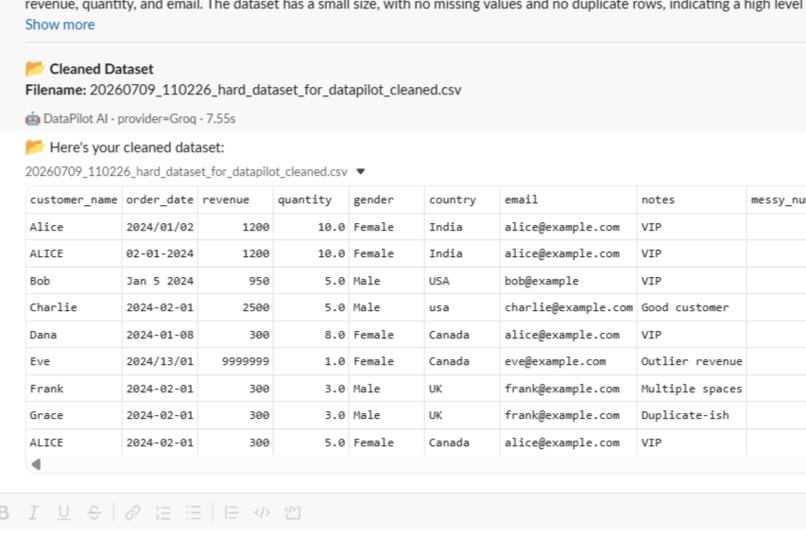Screen dimensions: 806x537
Task: Click the lowercase usa country cell
Action: 463,307
